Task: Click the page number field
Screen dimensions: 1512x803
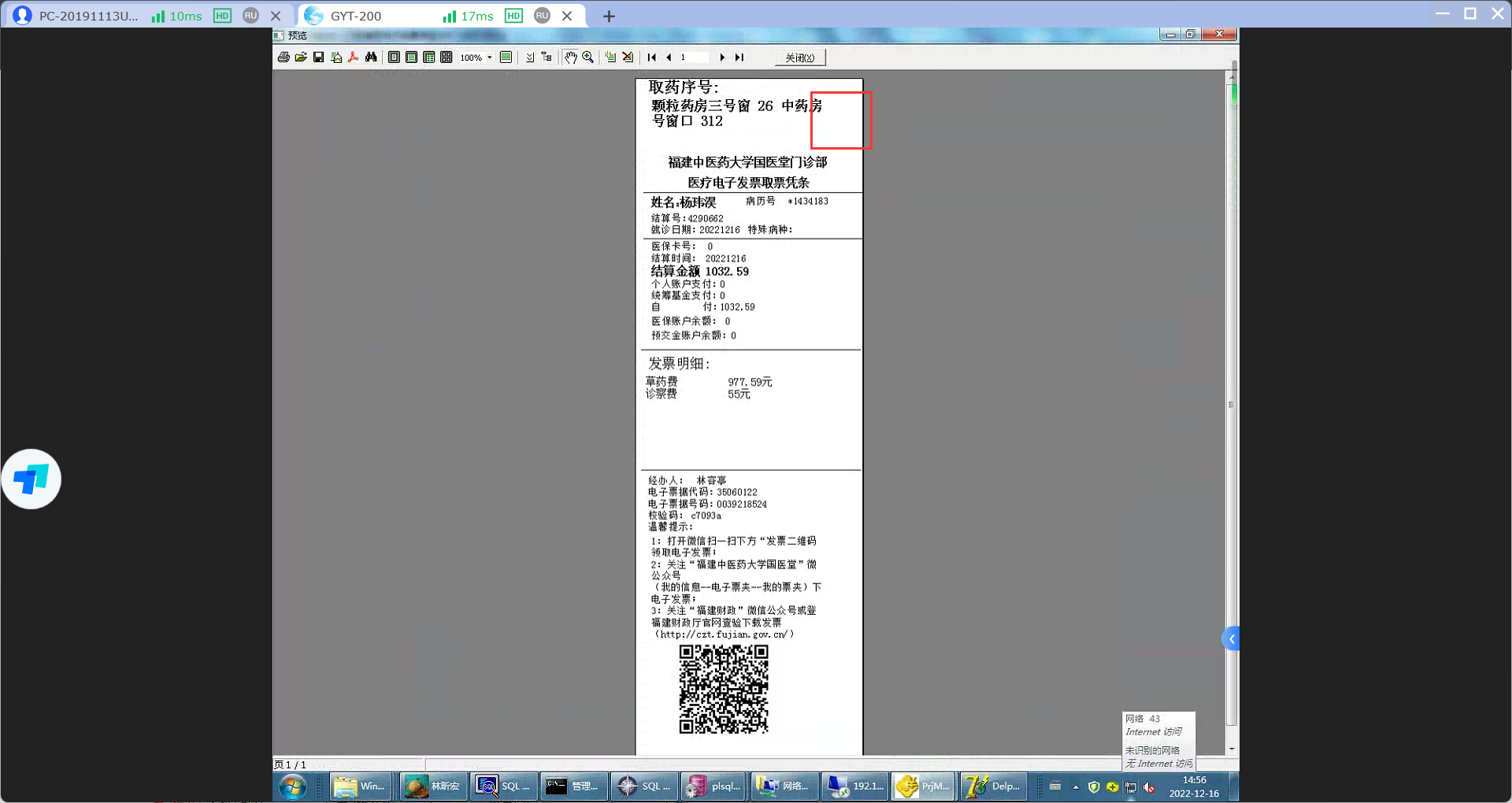Action: [695, 57]
